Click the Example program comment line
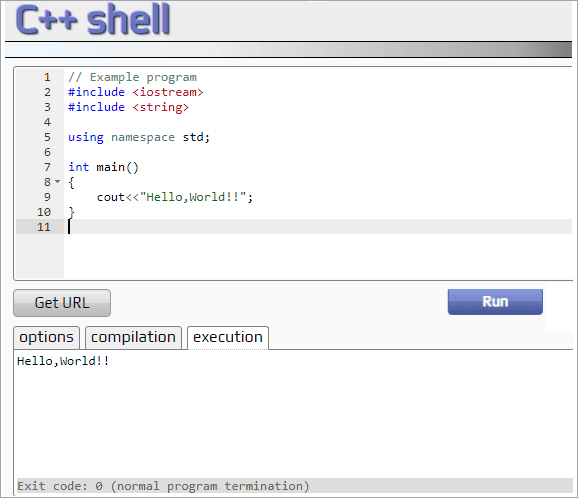The image size is (578, 498). pos(132,77)
